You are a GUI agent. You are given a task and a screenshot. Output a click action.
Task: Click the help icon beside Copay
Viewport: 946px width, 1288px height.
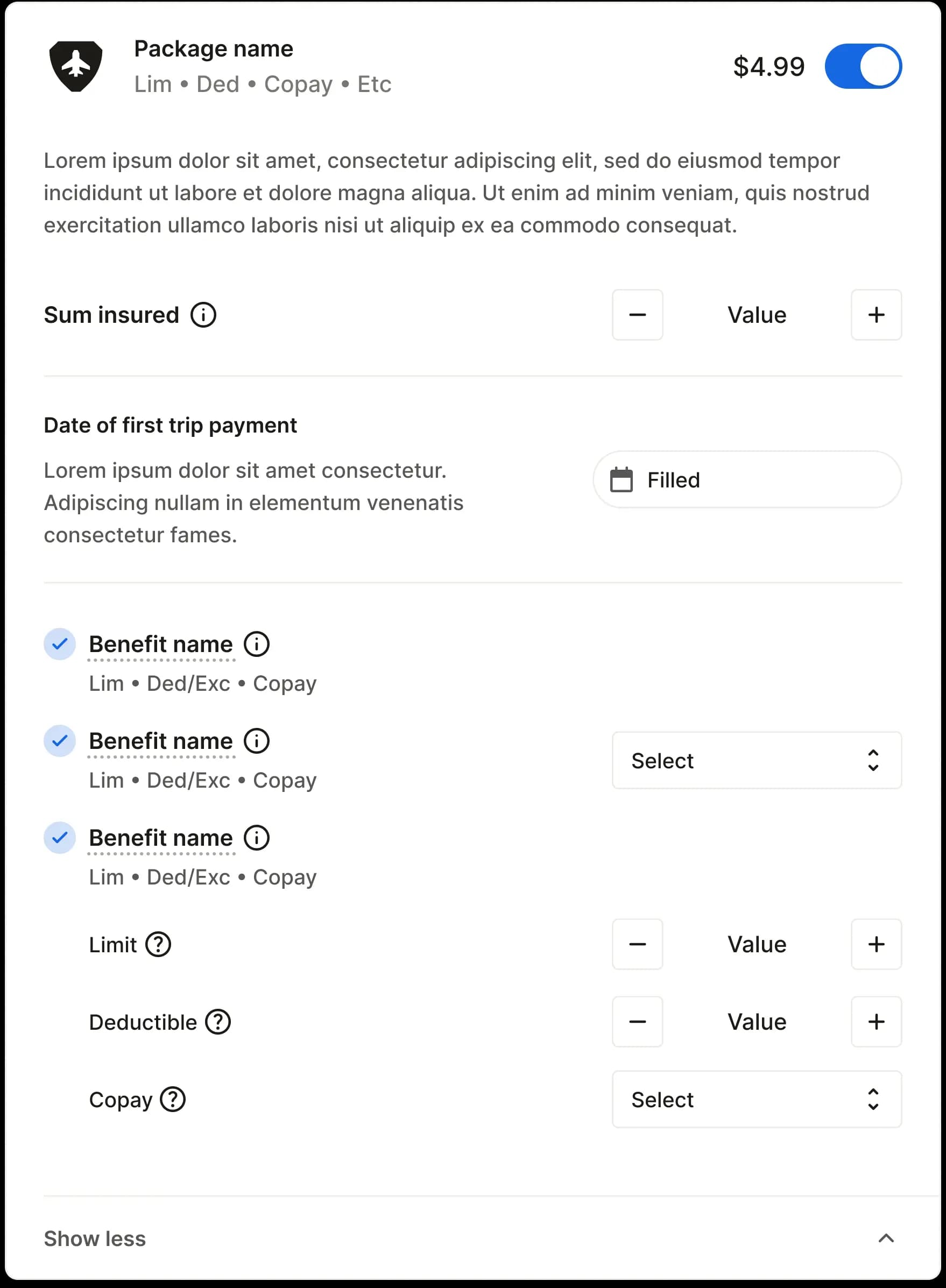tap(172, 1099)
